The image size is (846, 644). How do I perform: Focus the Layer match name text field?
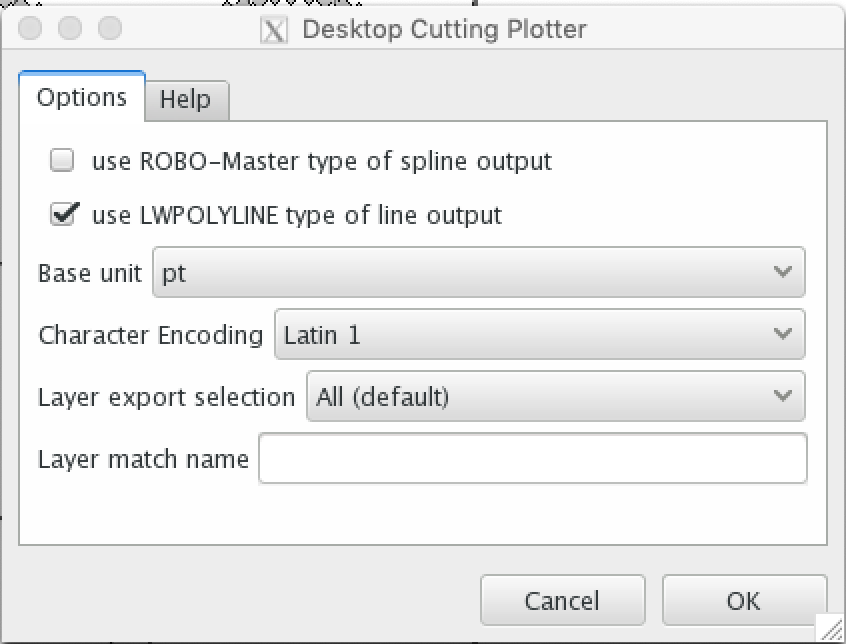pos(532,459)
